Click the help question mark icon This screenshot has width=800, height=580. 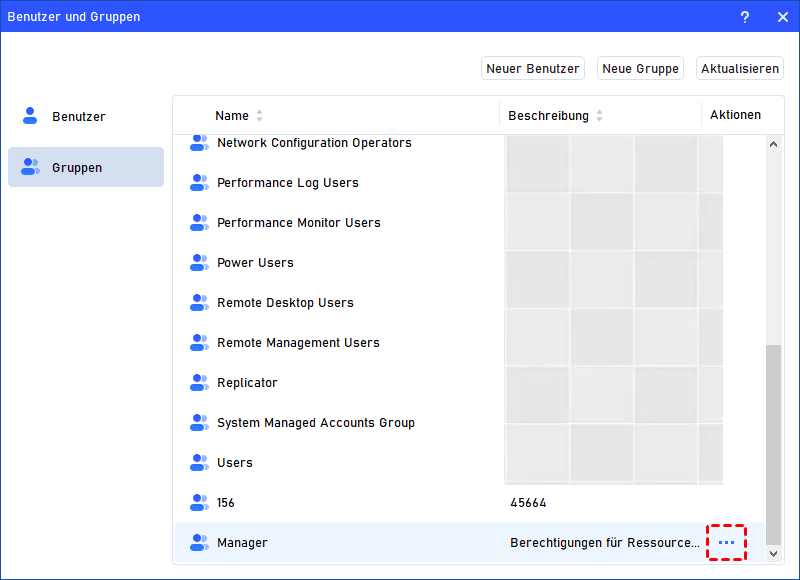tap(745, 17)
